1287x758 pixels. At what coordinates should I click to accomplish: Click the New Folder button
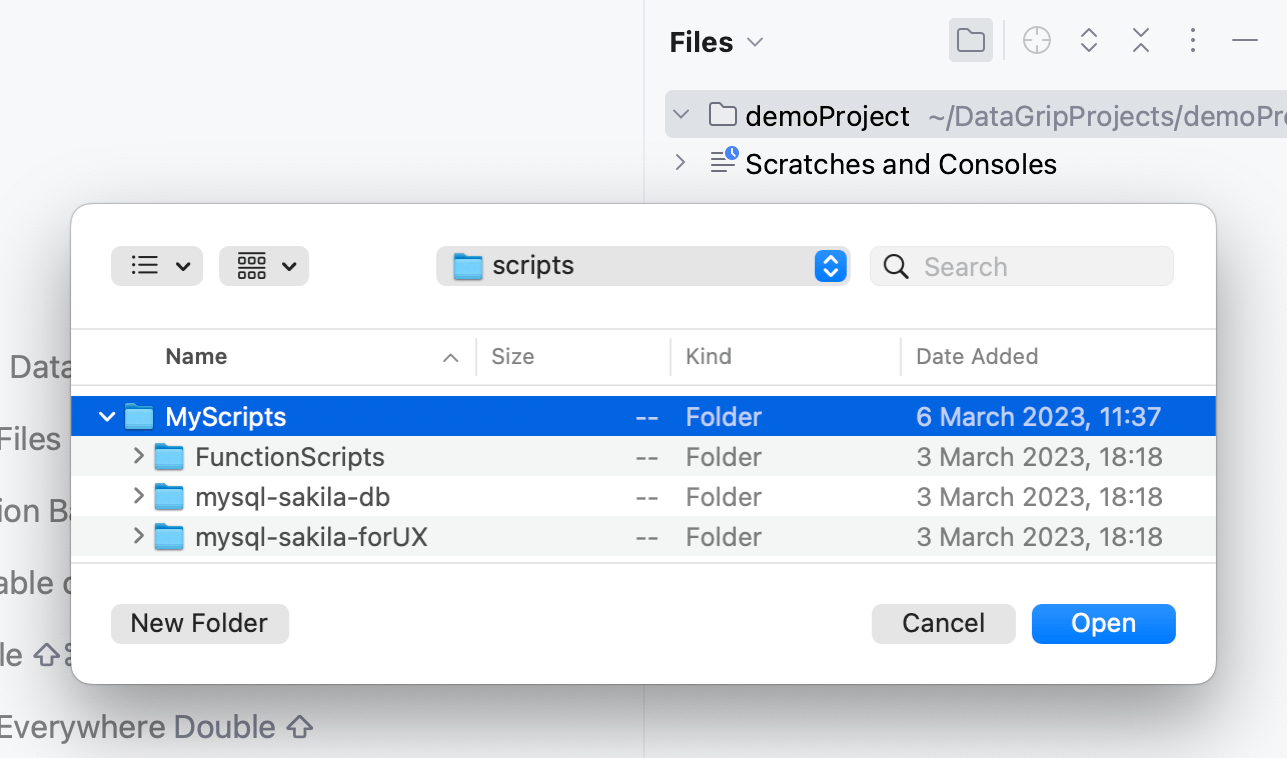199,623
